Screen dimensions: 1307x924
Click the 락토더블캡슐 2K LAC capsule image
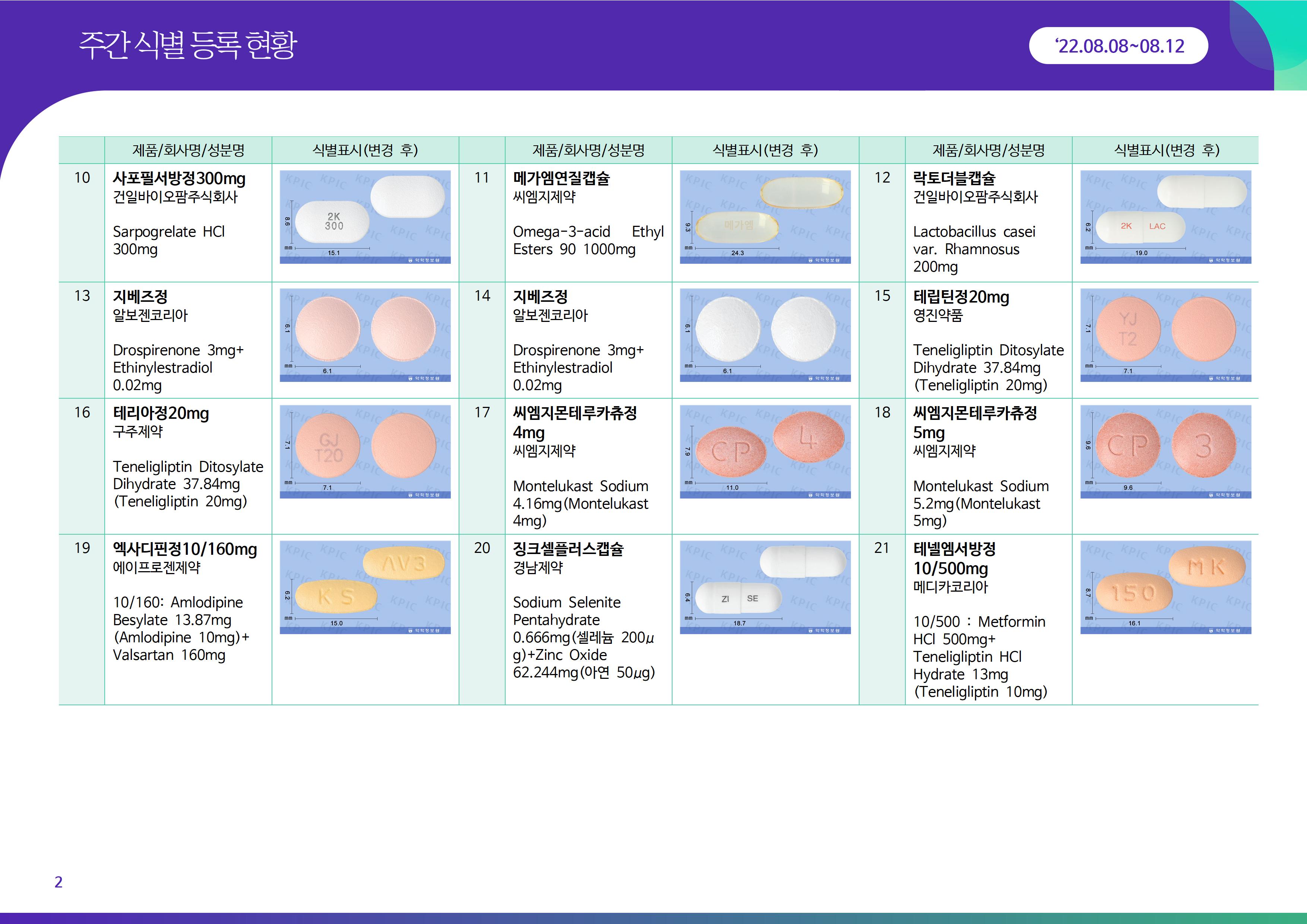[x=1165, y=217]
